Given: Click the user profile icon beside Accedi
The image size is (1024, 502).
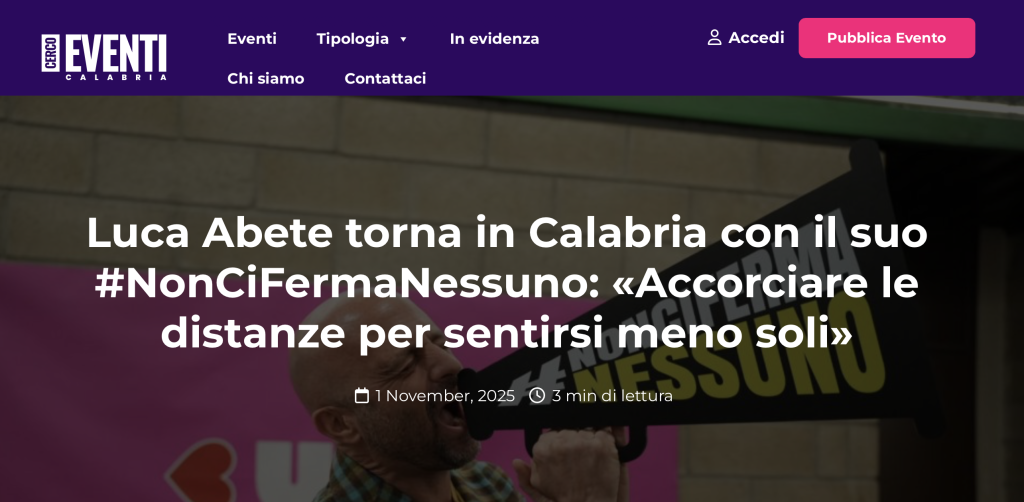Looking at the screenshot, I should pyautogui.click(x=714, y=38).
